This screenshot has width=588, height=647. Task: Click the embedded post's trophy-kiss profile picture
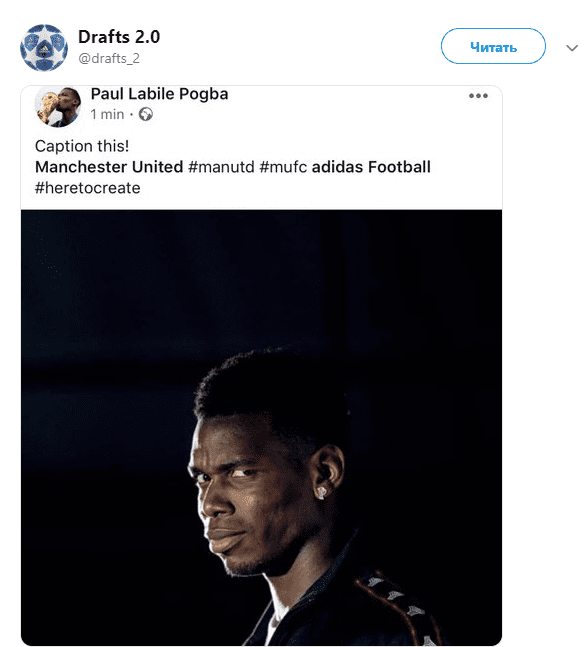58,106
